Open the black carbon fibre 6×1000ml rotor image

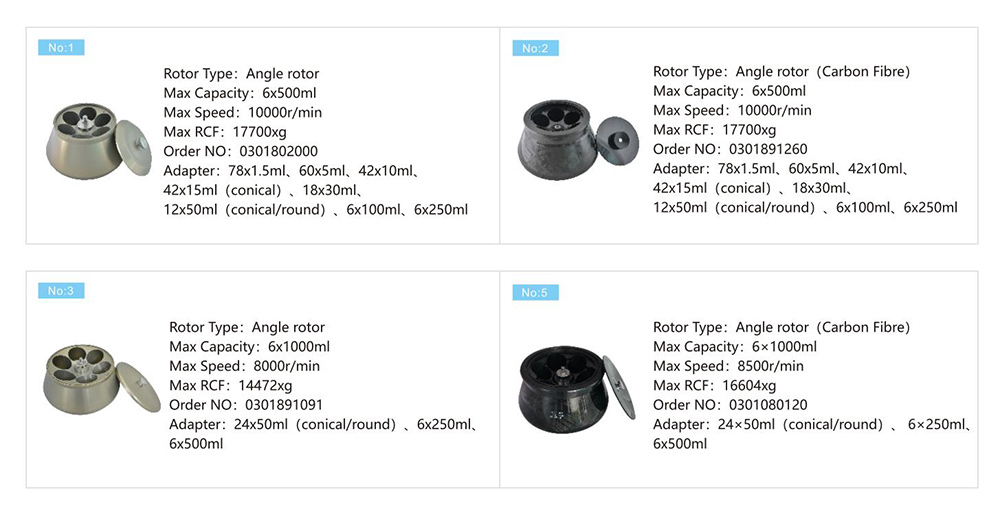tap(575, 385)
